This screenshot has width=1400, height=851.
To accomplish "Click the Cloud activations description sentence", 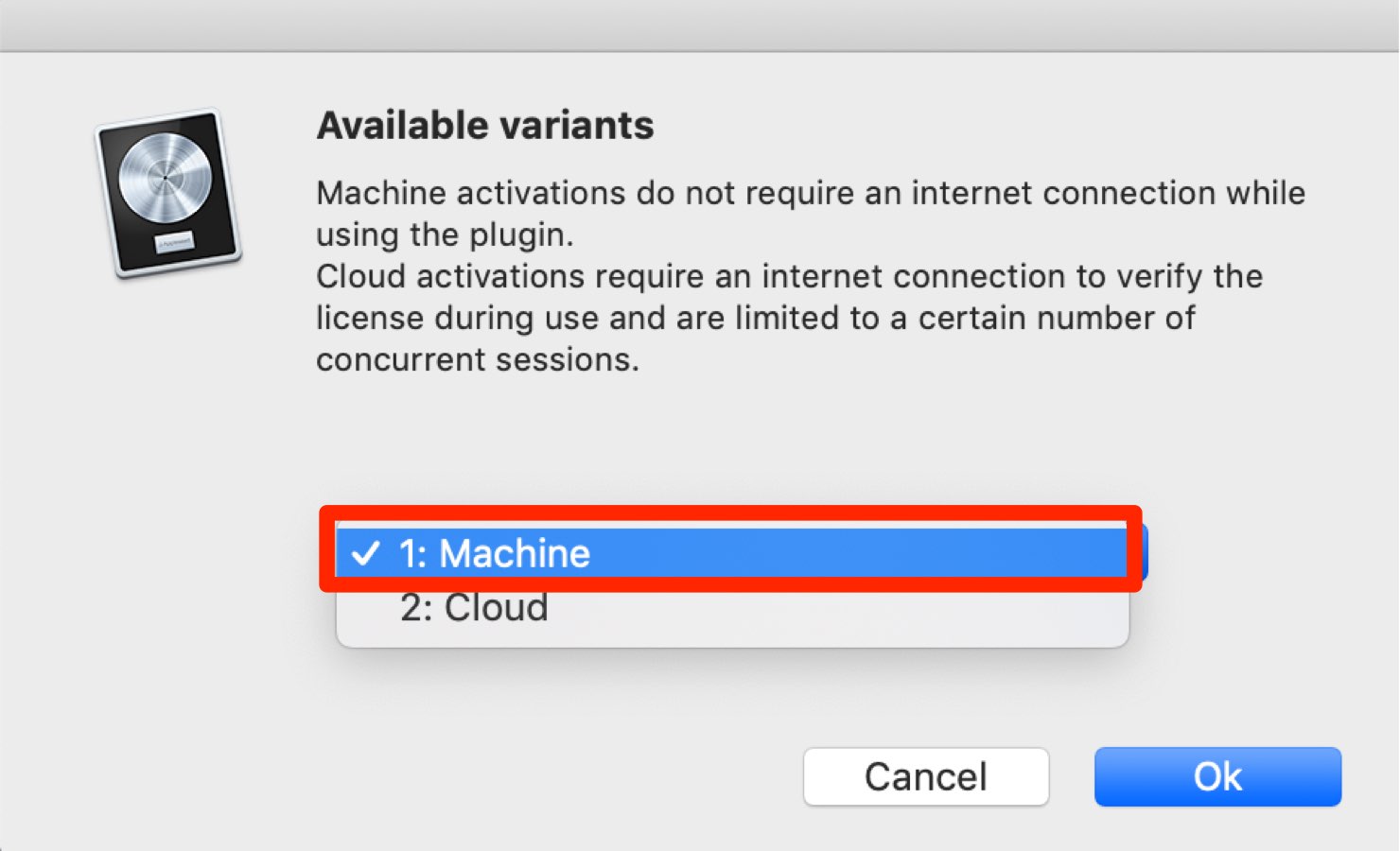I will [x=789, y=318].
